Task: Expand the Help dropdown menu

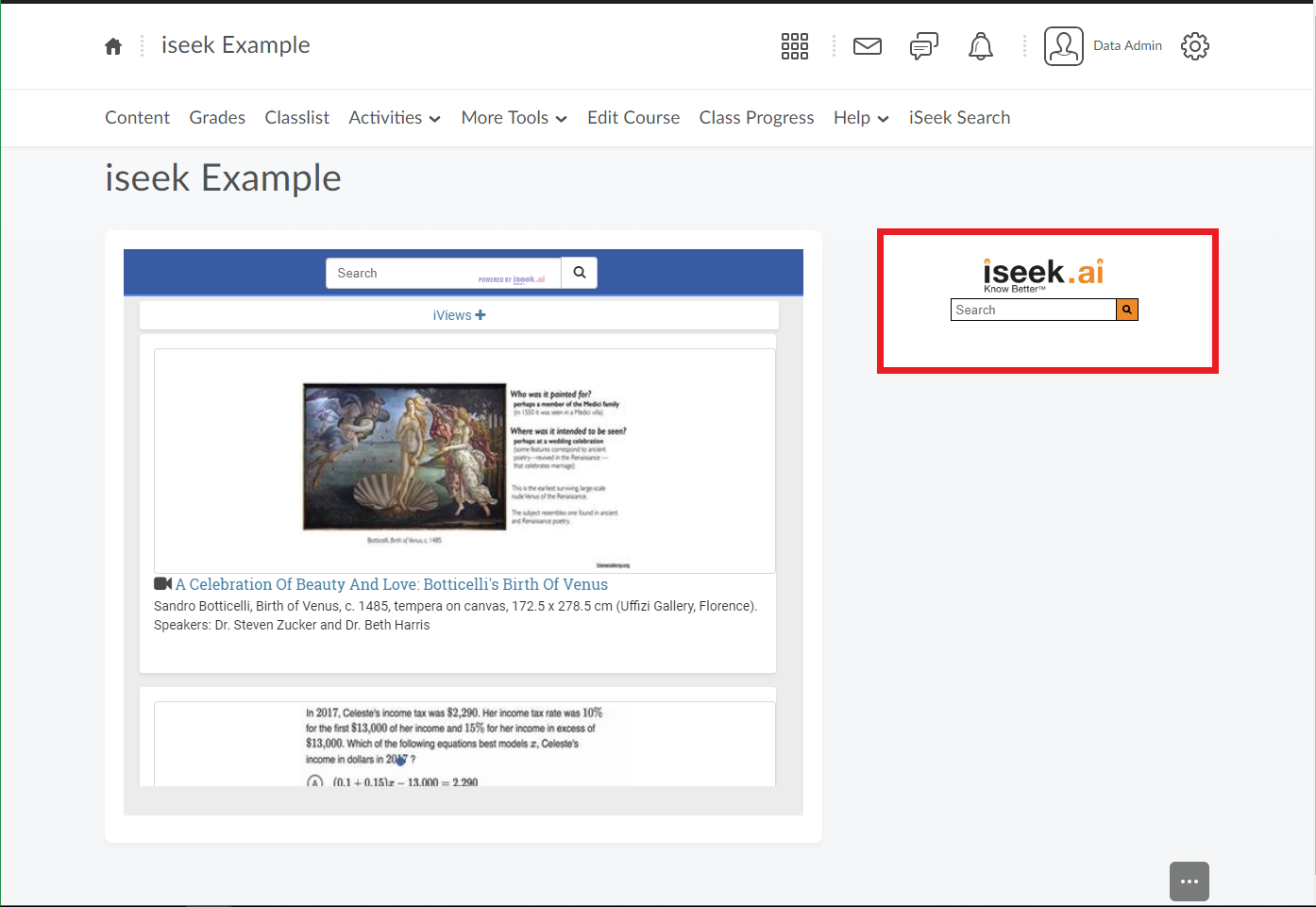Action: [x=861, y=118]
